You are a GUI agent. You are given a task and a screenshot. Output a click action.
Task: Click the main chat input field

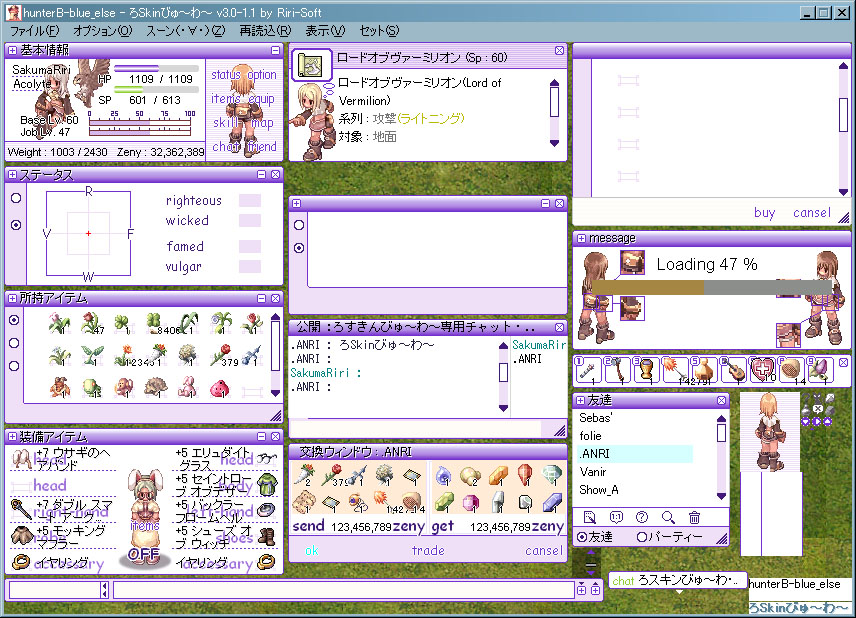pos(344,590)
